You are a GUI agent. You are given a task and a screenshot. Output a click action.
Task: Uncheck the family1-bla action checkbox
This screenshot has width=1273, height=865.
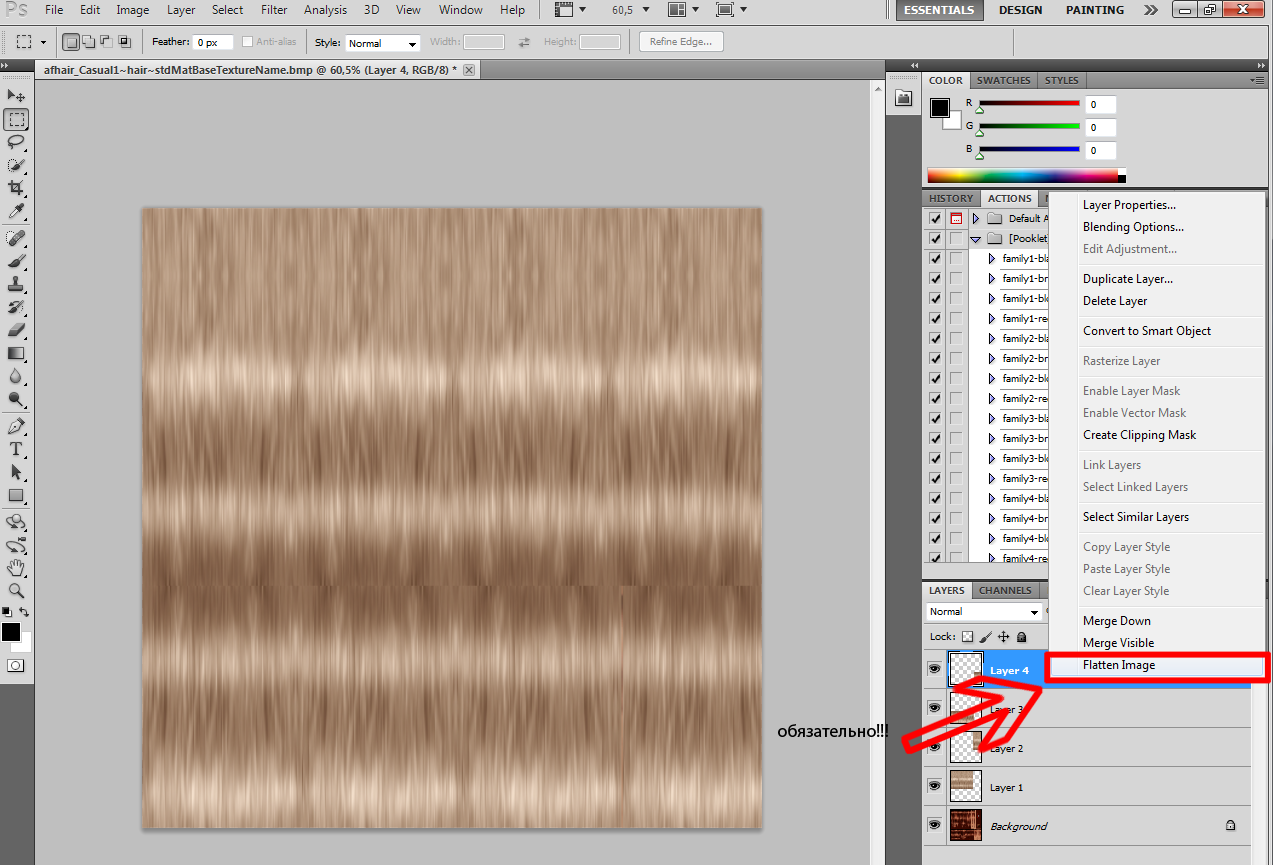tap(935, 258)
